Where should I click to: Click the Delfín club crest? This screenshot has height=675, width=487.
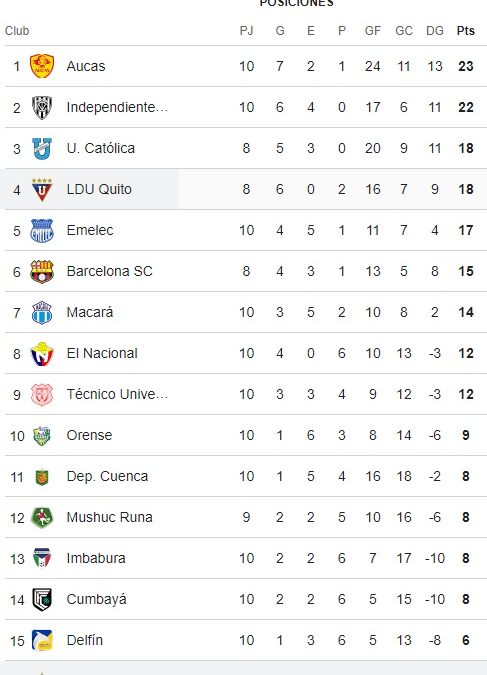tap(42, 641)
